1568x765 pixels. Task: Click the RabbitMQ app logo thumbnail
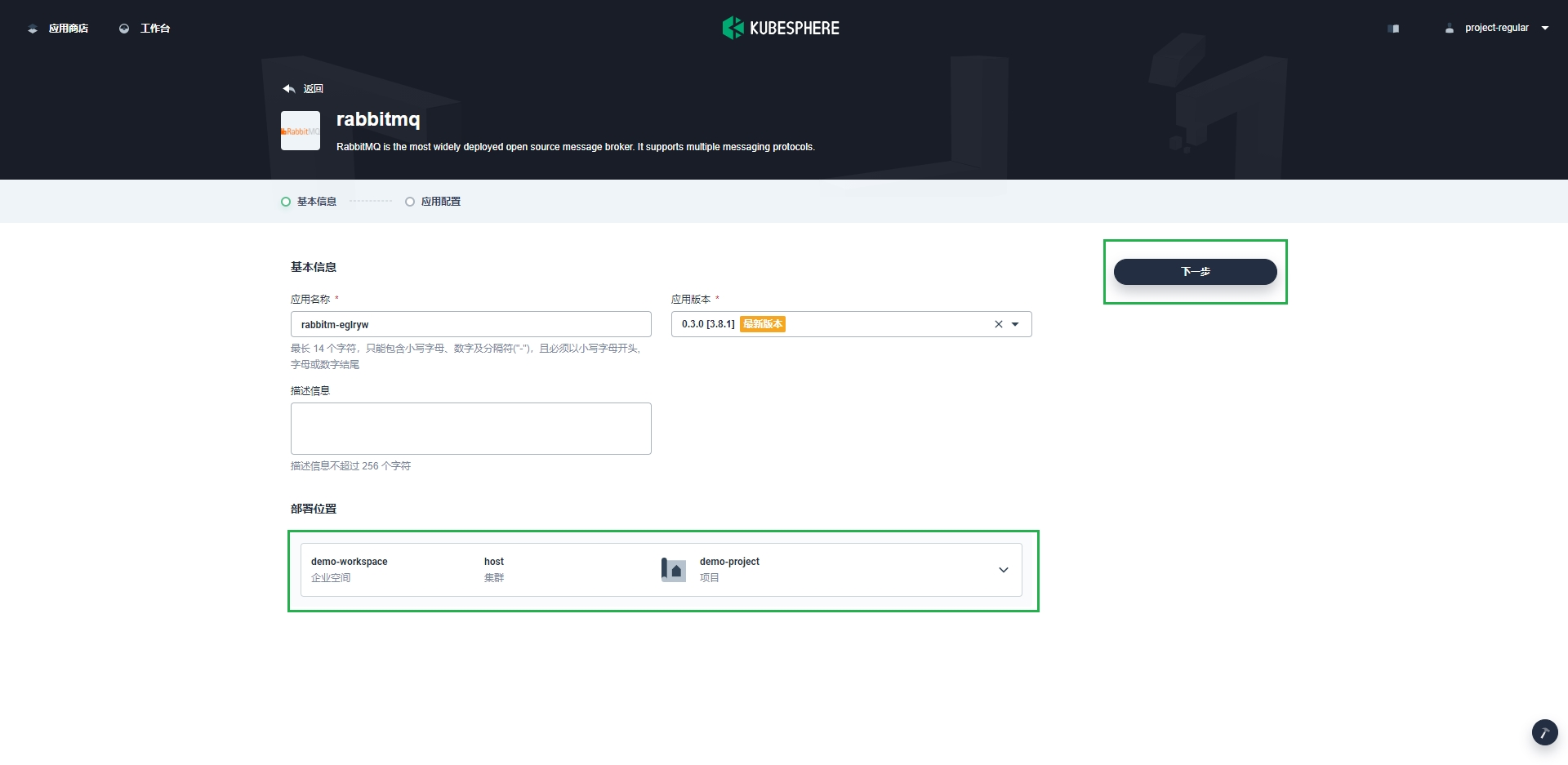coord(301,131)
